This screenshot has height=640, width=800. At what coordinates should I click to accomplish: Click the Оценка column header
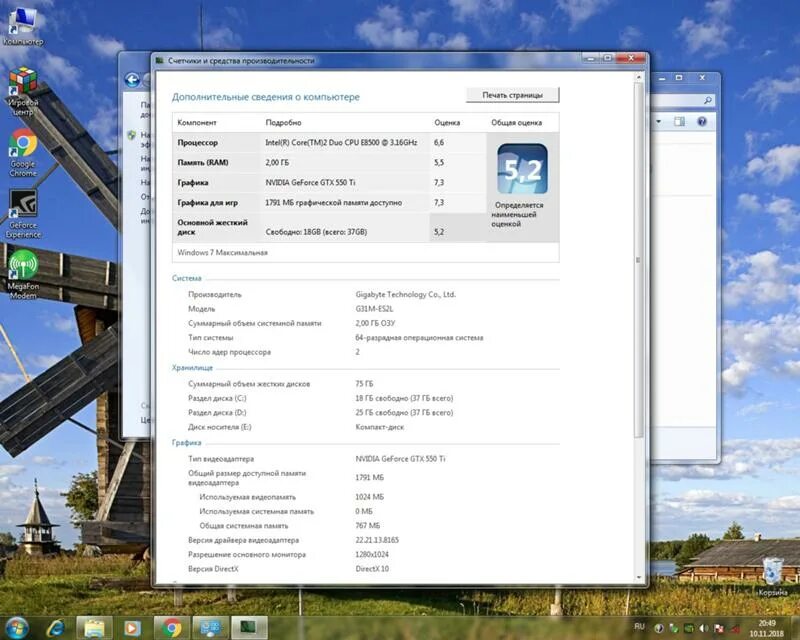pos(447,122)
